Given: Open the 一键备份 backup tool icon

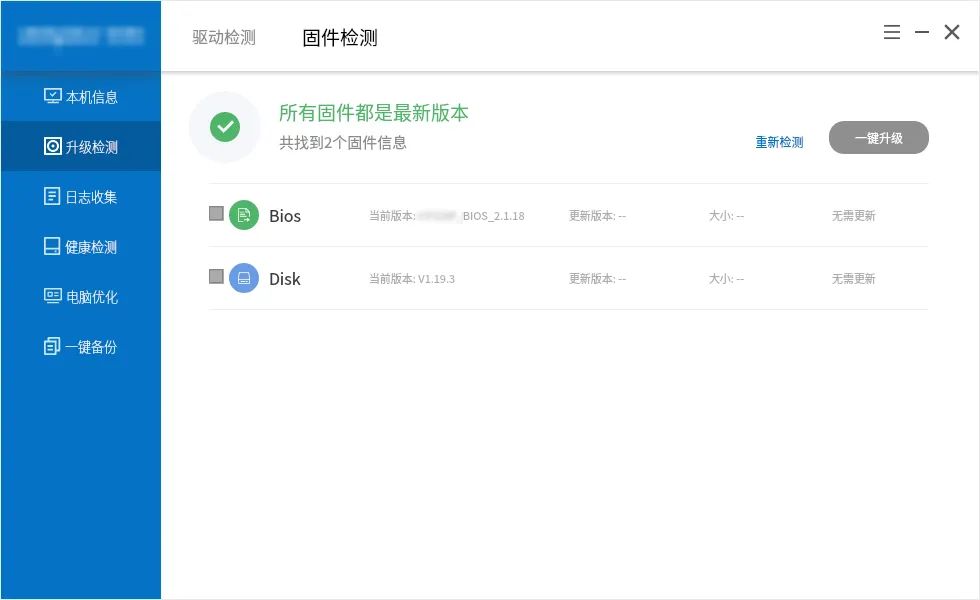Looking at the screenshot, I should coord(53,346).
